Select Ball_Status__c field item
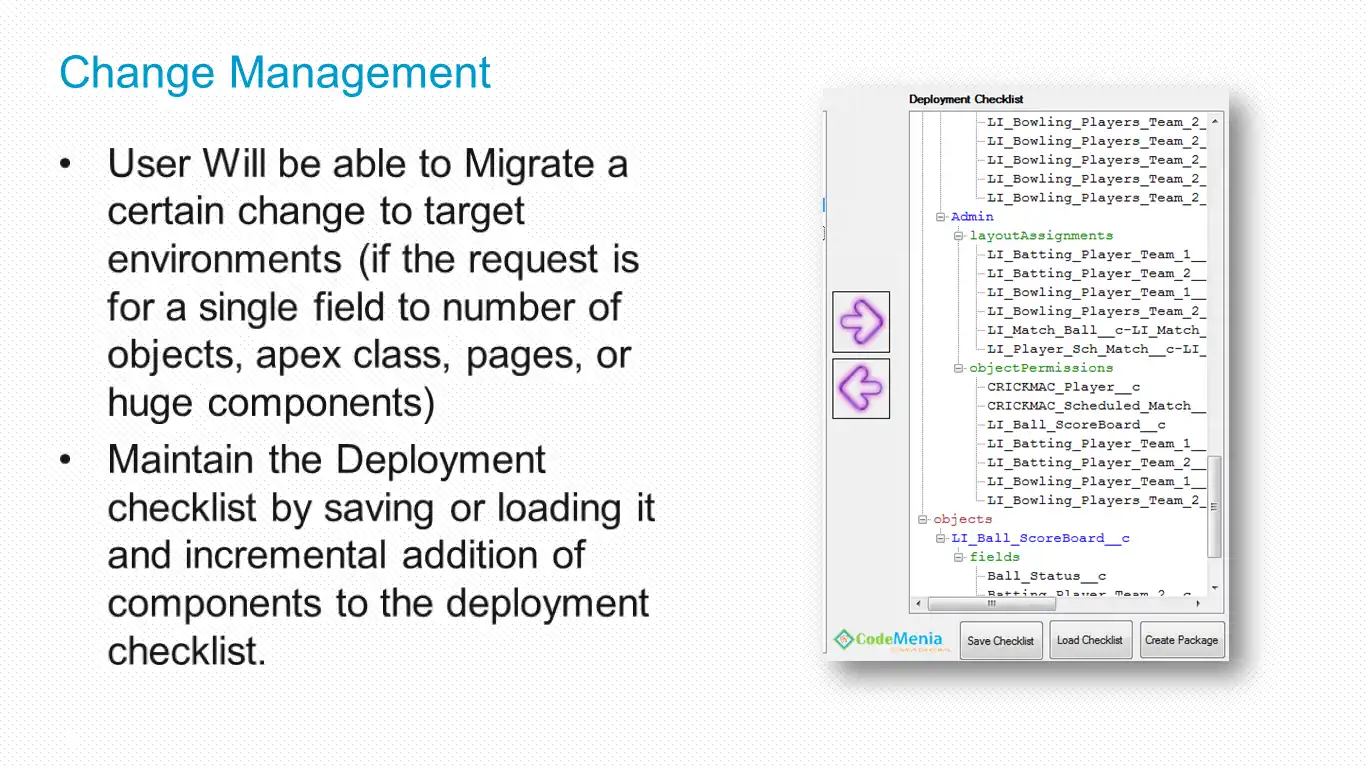The height and width of the screenshot is (768, 1366). 1046,576
